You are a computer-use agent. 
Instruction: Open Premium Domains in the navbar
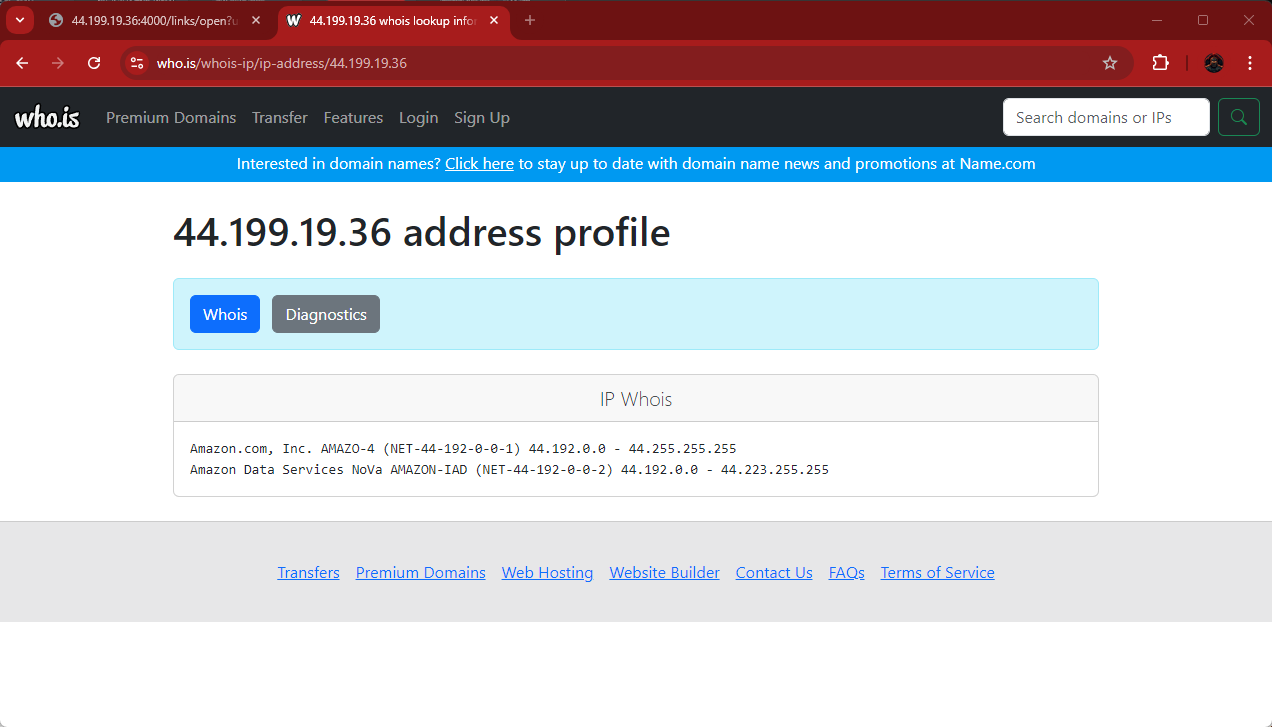[x=171, y=118]
